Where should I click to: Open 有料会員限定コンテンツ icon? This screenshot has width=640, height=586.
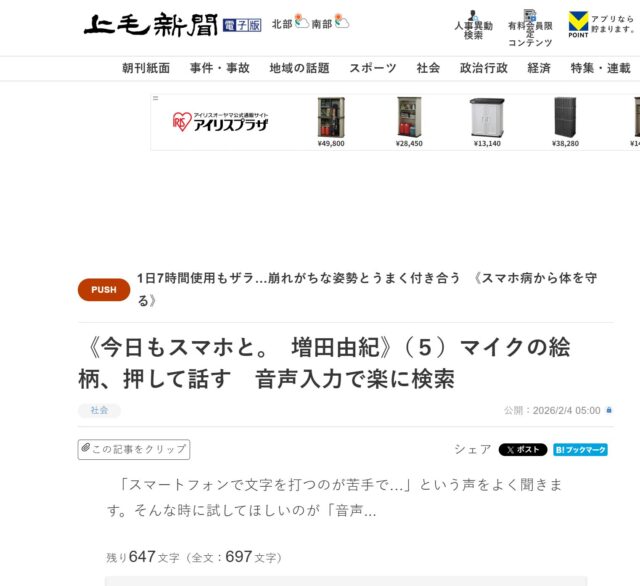pyautogui.click(x=530, y=16)
